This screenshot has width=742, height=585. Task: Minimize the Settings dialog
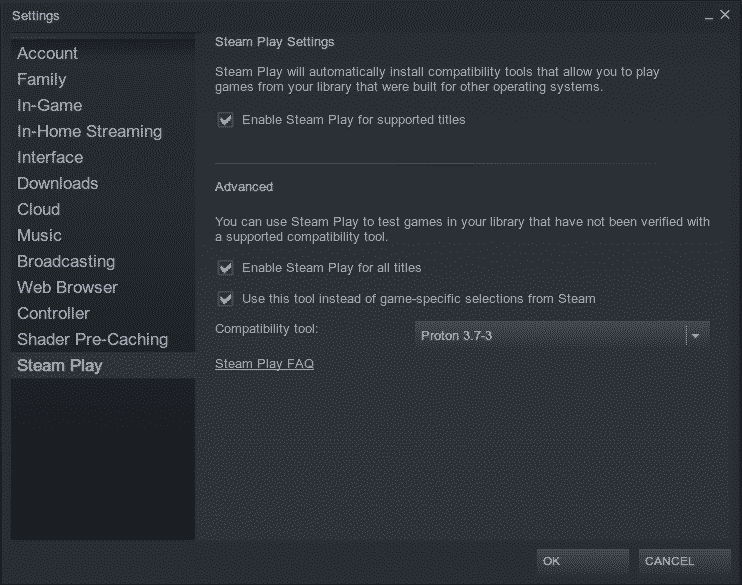click(x=709, y=16)
